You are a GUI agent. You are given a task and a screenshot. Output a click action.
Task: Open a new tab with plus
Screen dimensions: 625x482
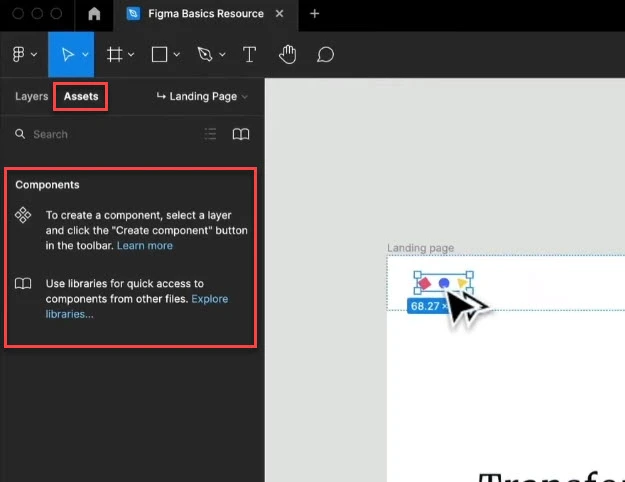[314, 14]
